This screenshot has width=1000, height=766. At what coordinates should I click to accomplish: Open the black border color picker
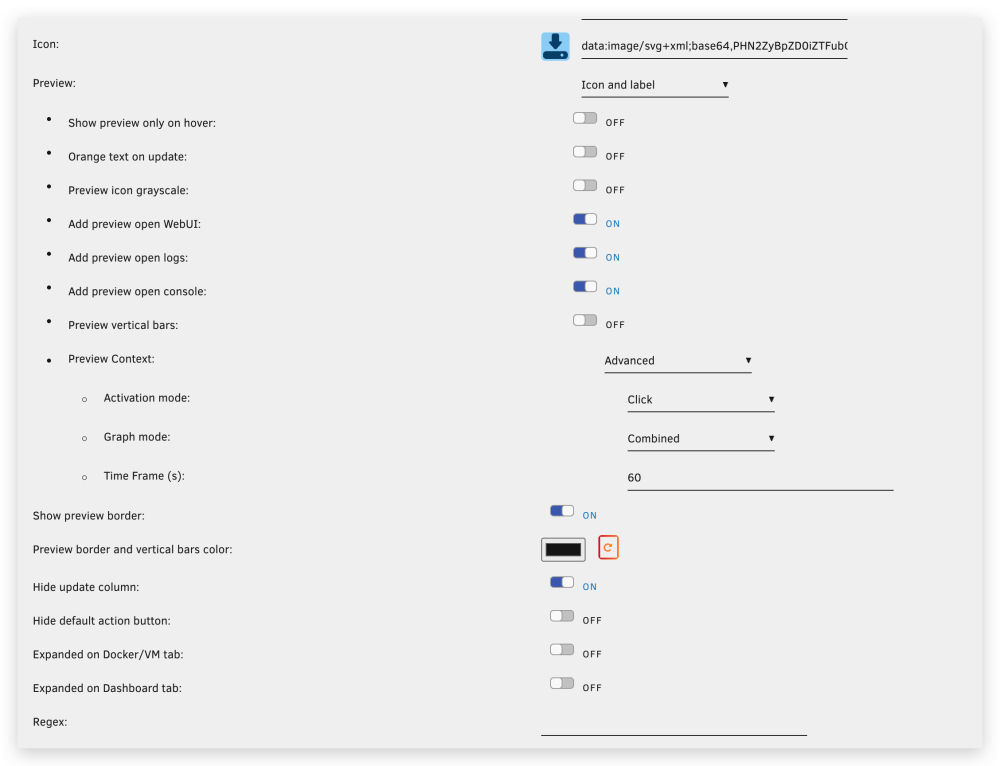(563, 550)
